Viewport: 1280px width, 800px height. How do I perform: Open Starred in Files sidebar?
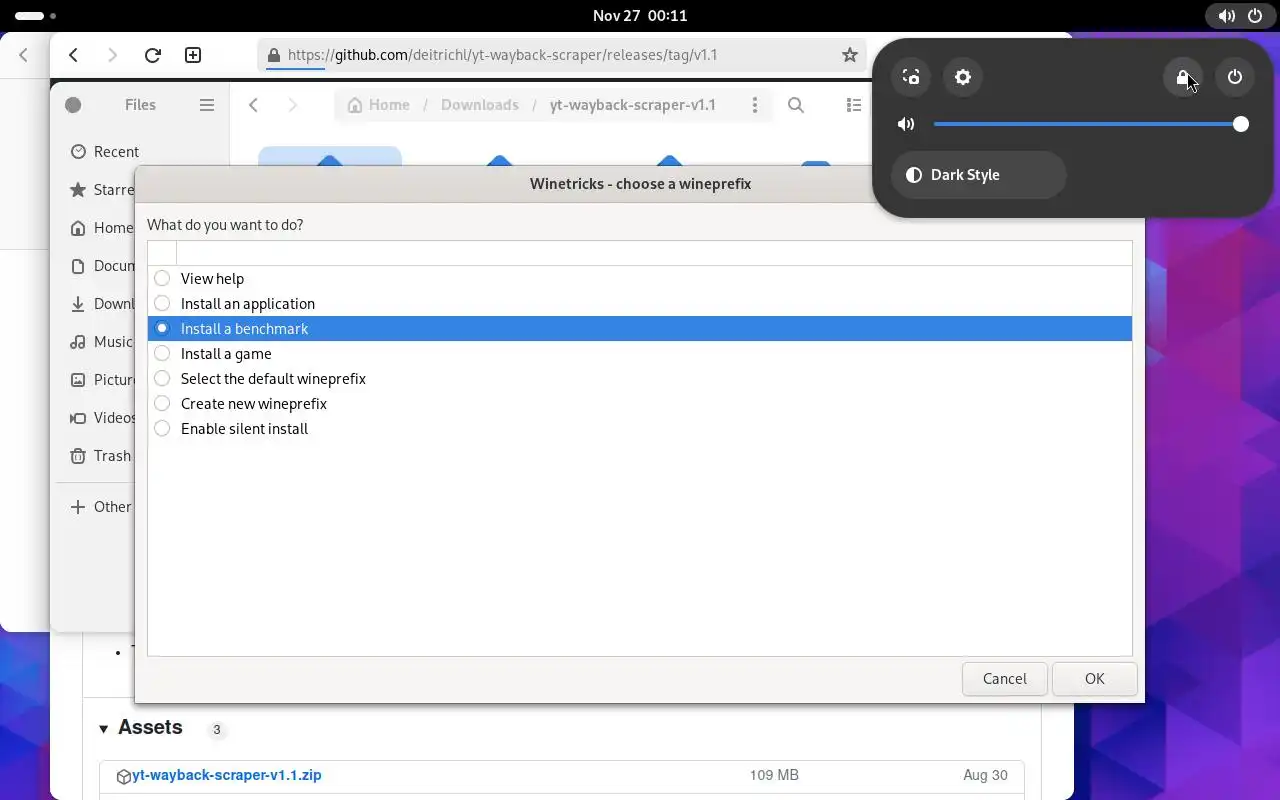coord(100,190)
